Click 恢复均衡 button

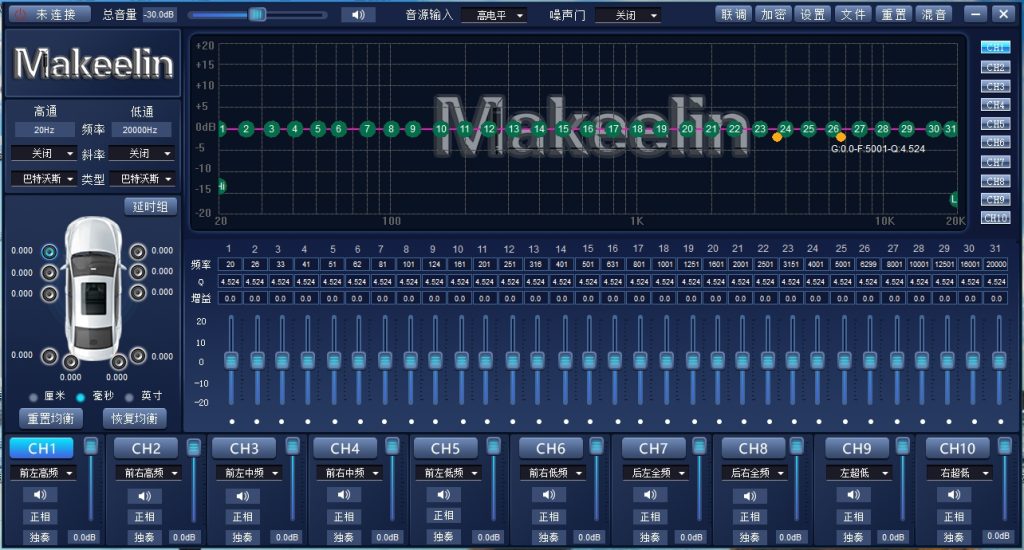135,418
